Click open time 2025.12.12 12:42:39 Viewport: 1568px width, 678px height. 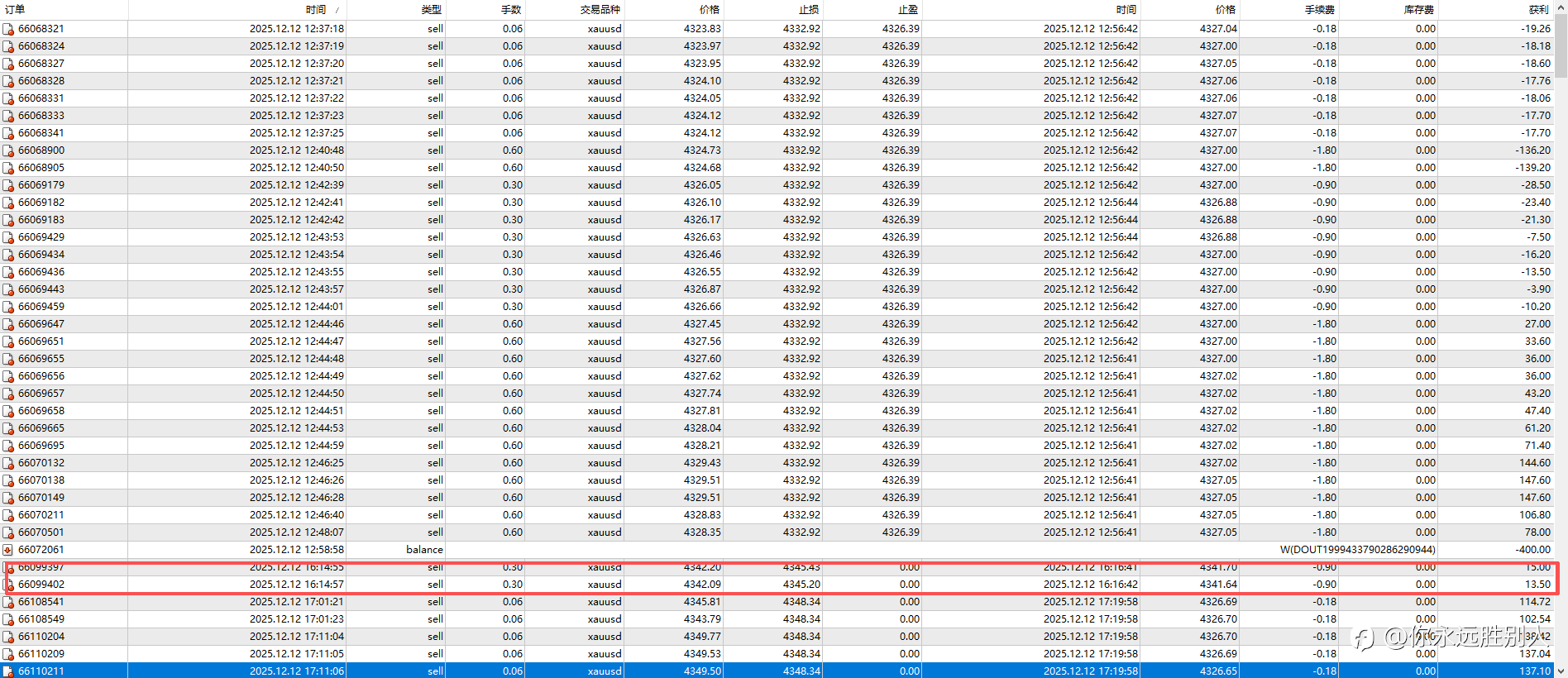click(297, 185)
